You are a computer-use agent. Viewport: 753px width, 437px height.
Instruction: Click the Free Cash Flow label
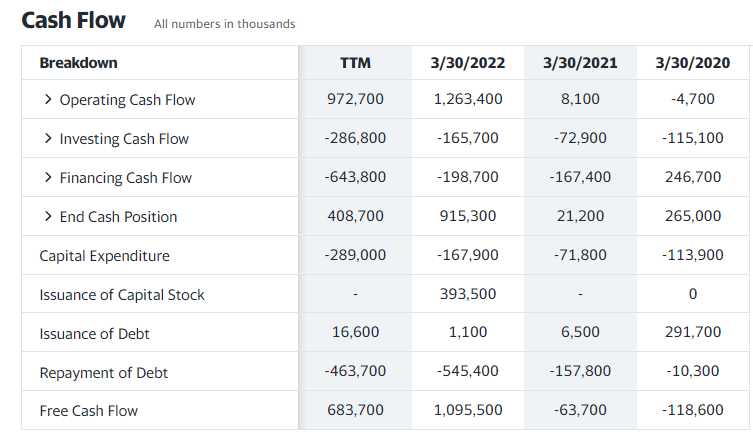(x=88, y=411)
